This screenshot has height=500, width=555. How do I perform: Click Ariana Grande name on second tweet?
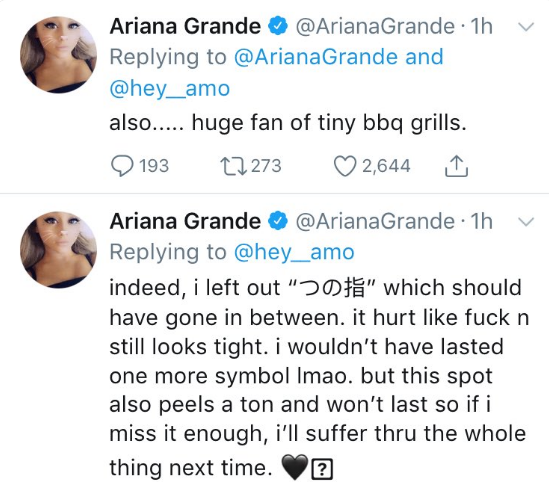tap(185, 222)
